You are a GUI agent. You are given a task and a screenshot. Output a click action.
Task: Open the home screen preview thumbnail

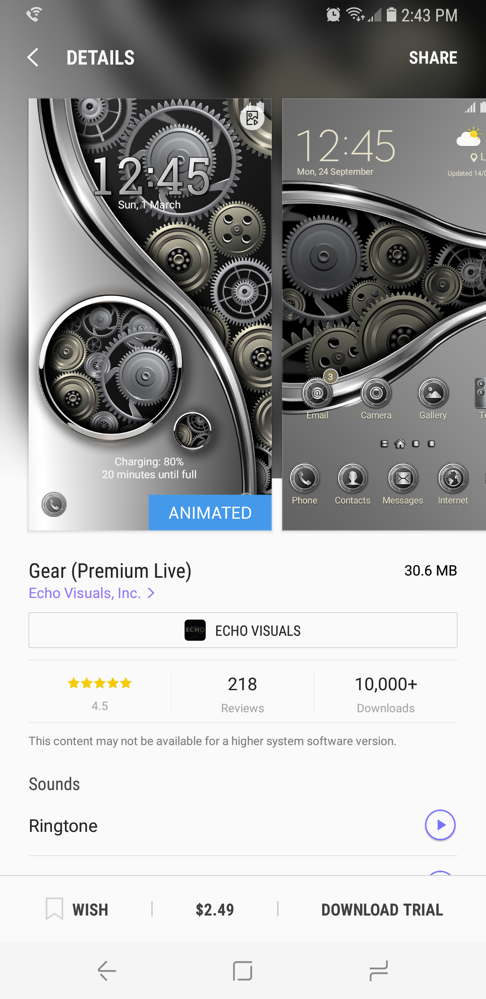[x=384, y=314]
